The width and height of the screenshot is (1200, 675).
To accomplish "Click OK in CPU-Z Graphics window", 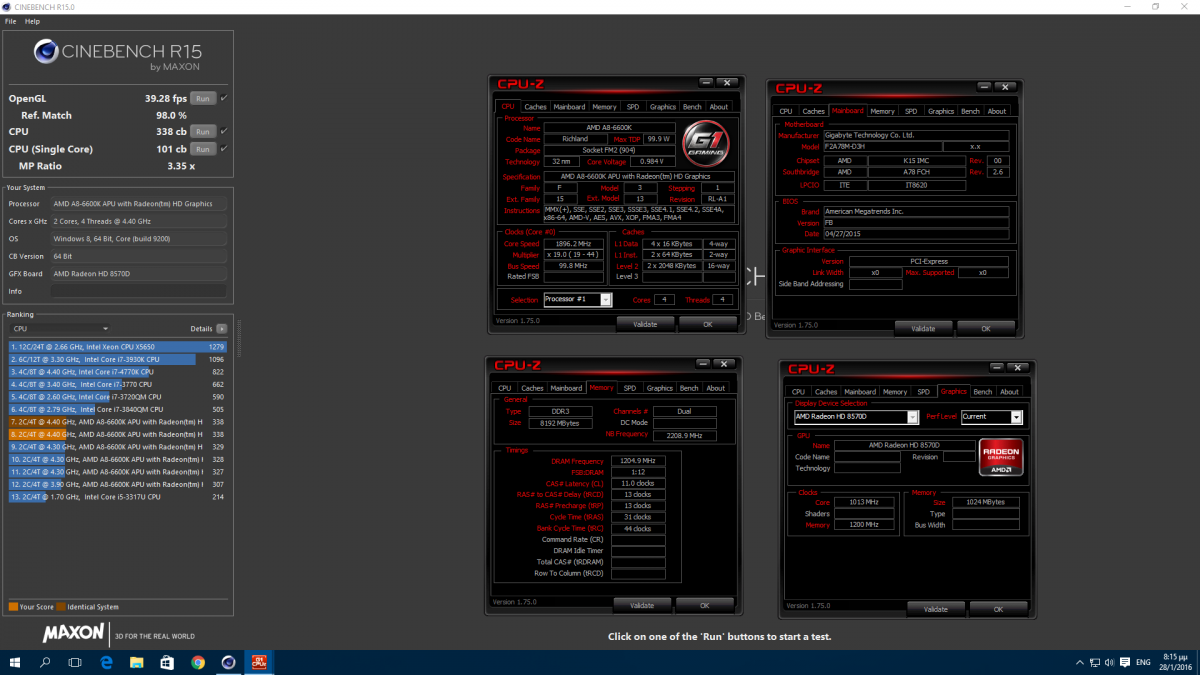I will [998, 609].
